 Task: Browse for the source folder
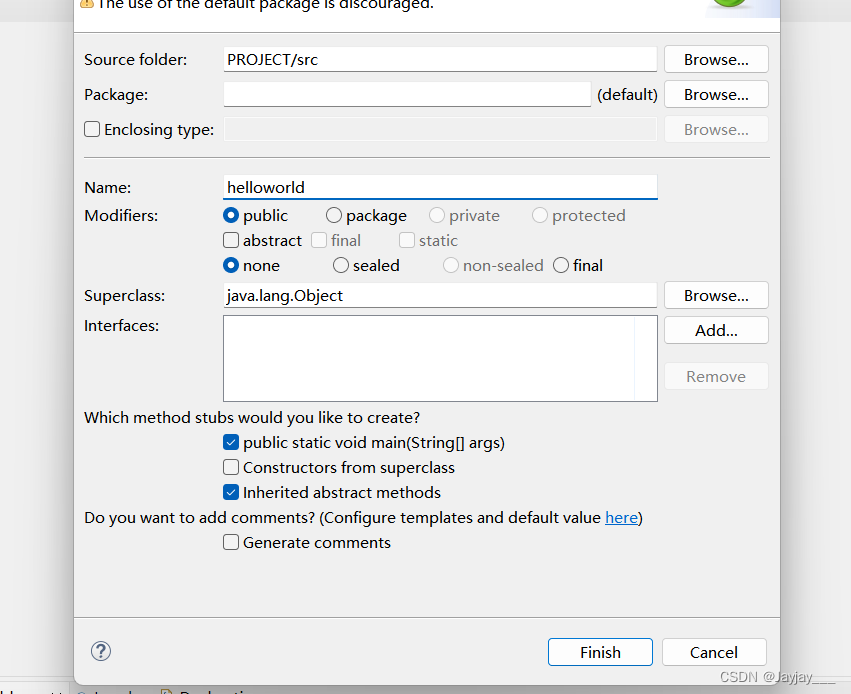click(716, 59)
